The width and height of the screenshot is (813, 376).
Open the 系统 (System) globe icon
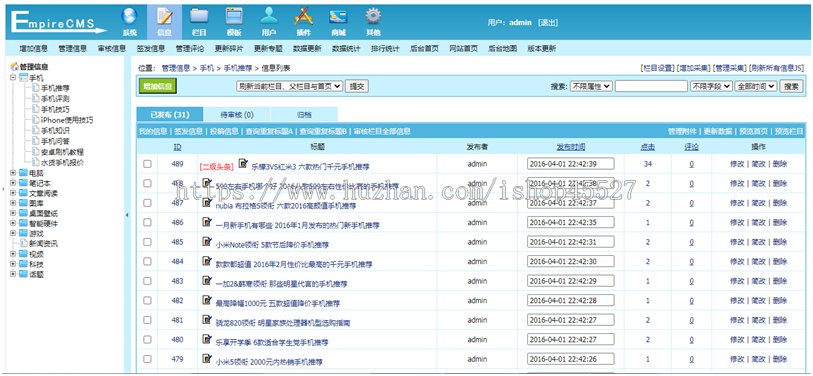tap(130, 17)
